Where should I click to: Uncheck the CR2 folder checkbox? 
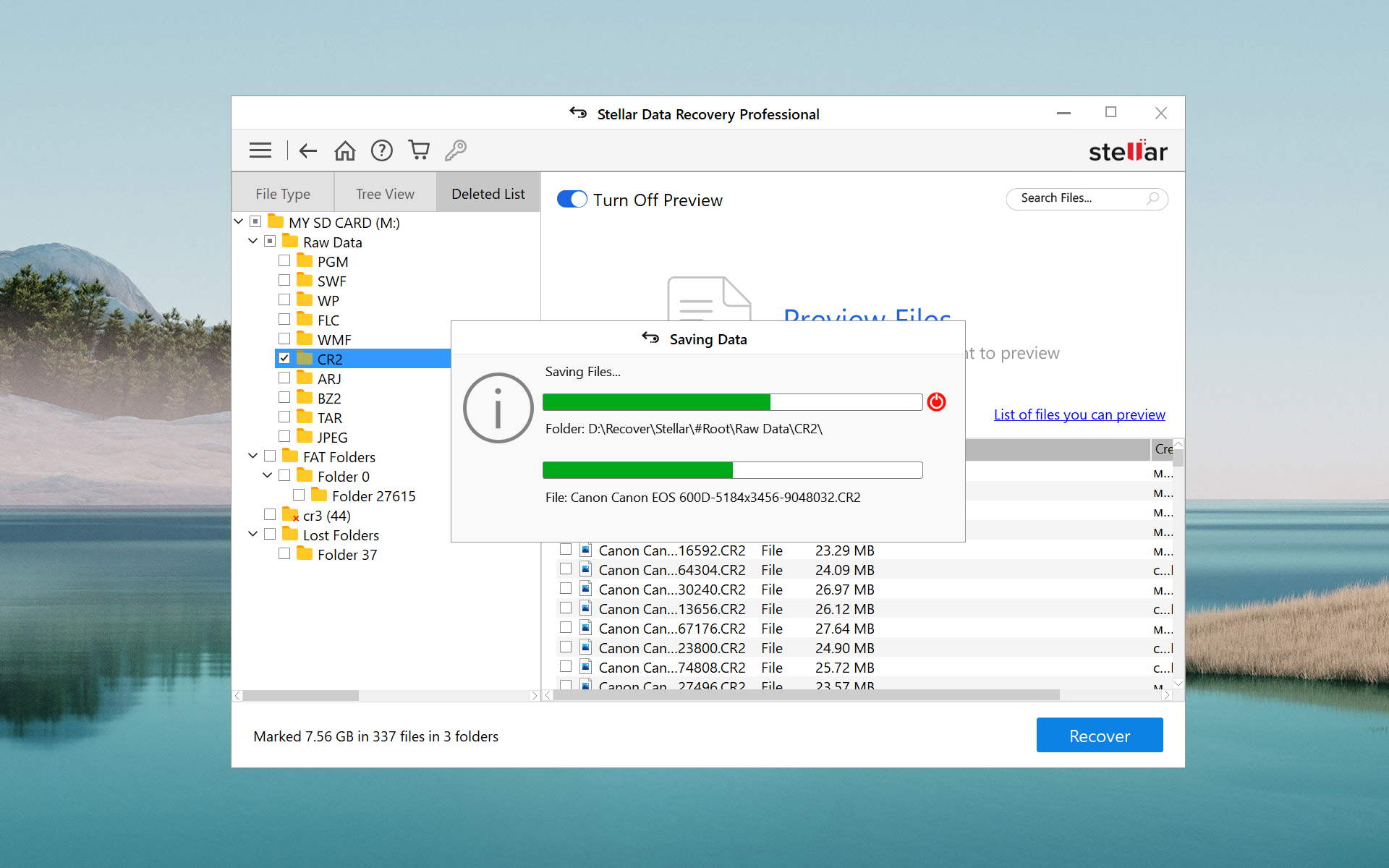click(284, 358)
